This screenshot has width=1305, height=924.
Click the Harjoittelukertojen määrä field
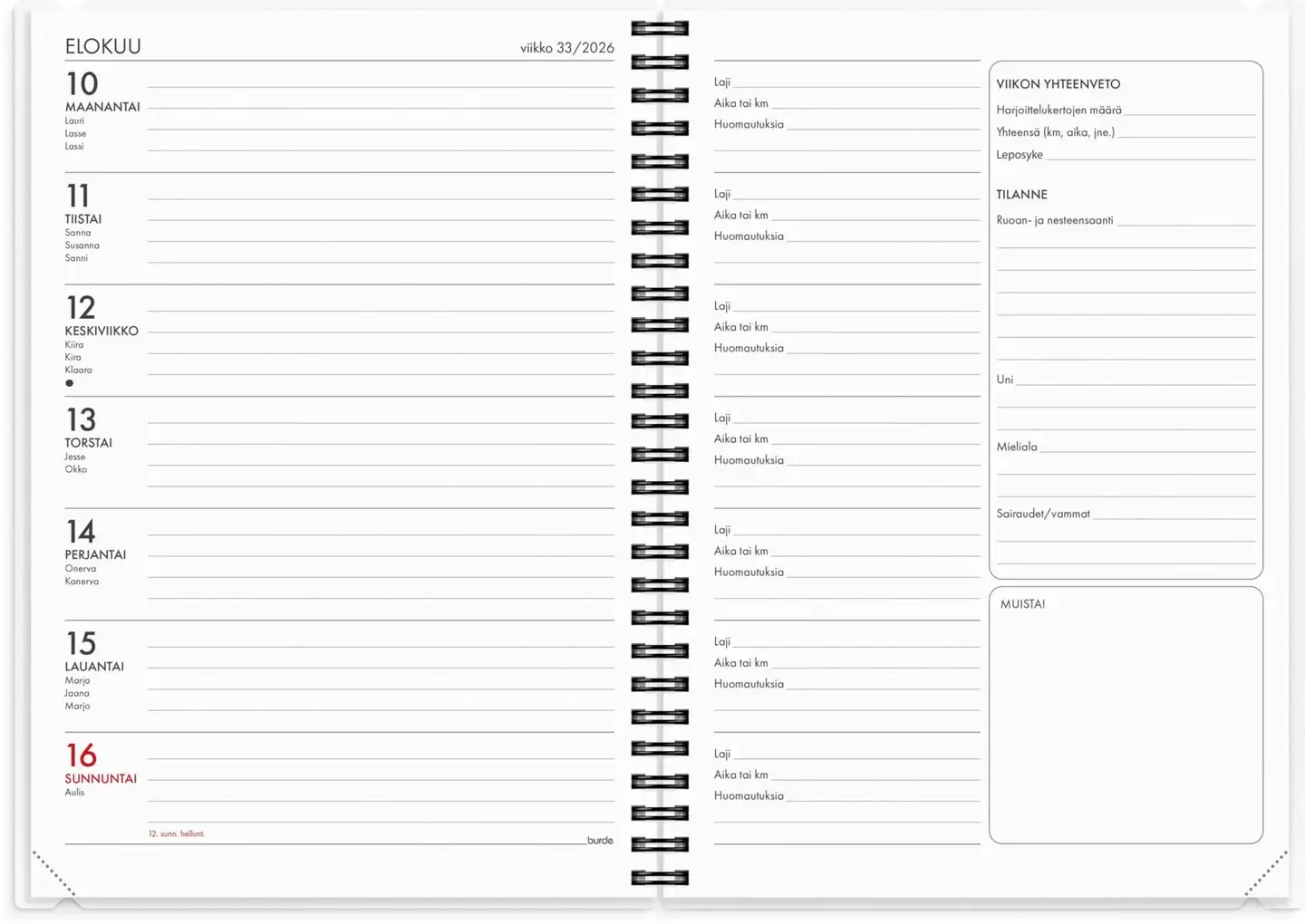(1188, 111)
